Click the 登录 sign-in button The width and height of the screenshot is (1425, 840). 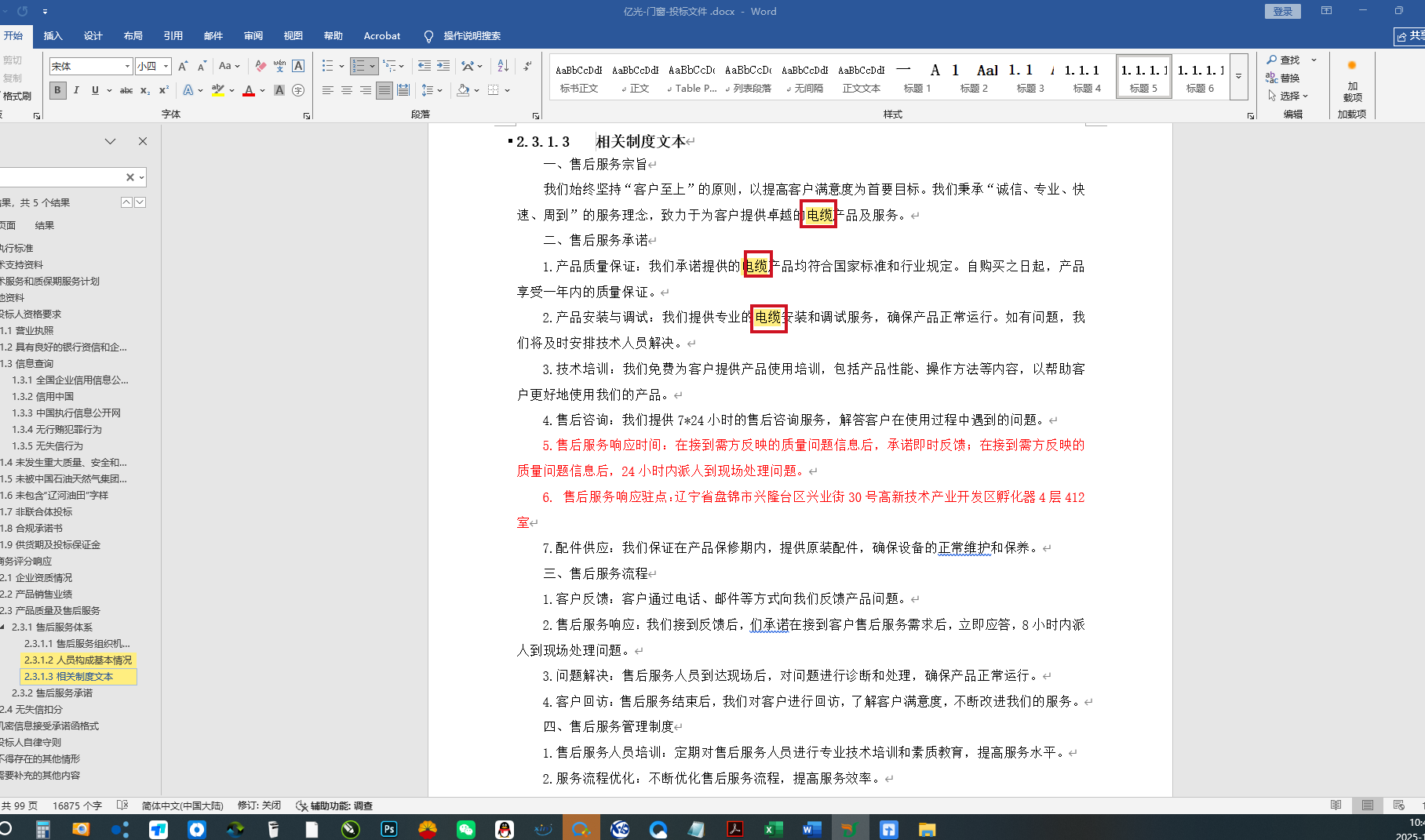click(1282, 11)
